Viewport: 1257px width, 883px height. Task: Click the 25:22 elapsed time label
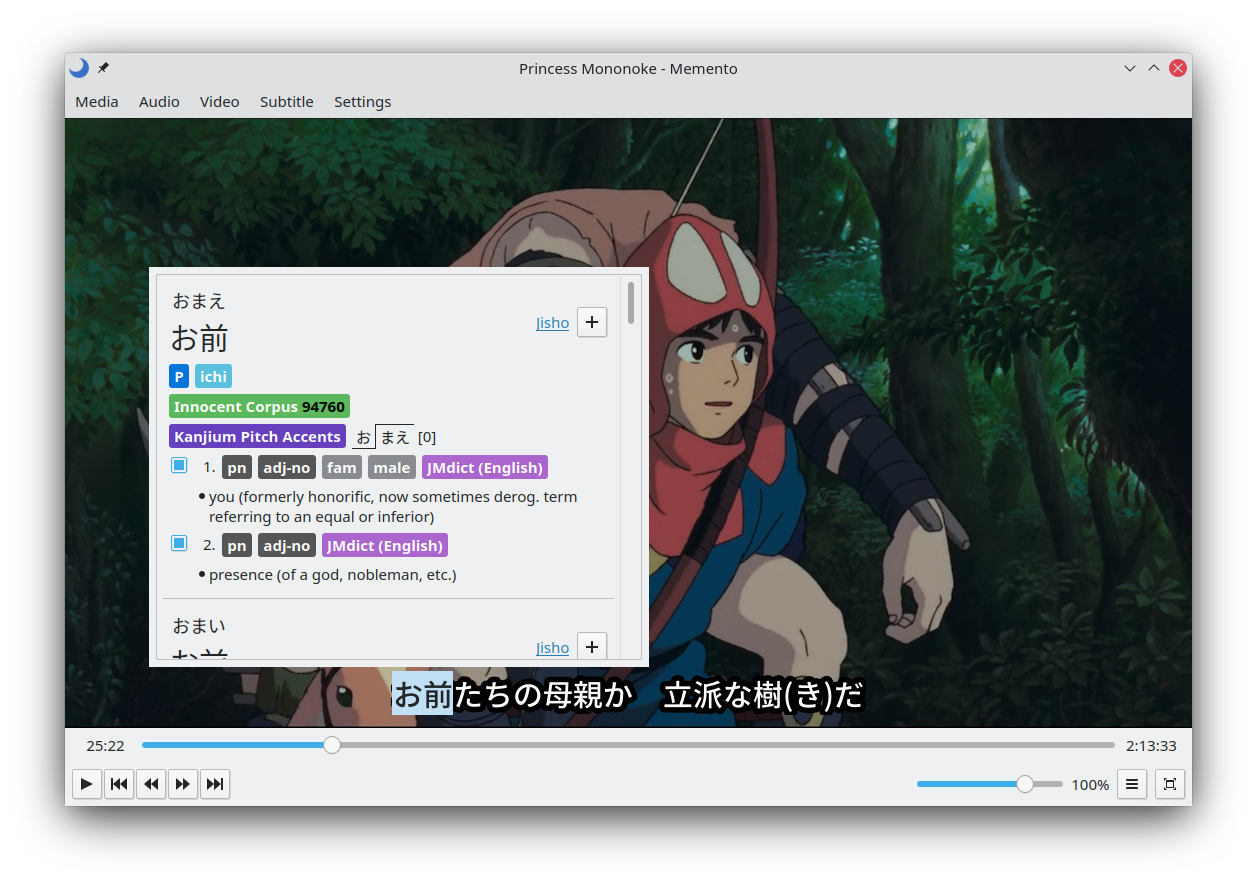click(105, 746)
